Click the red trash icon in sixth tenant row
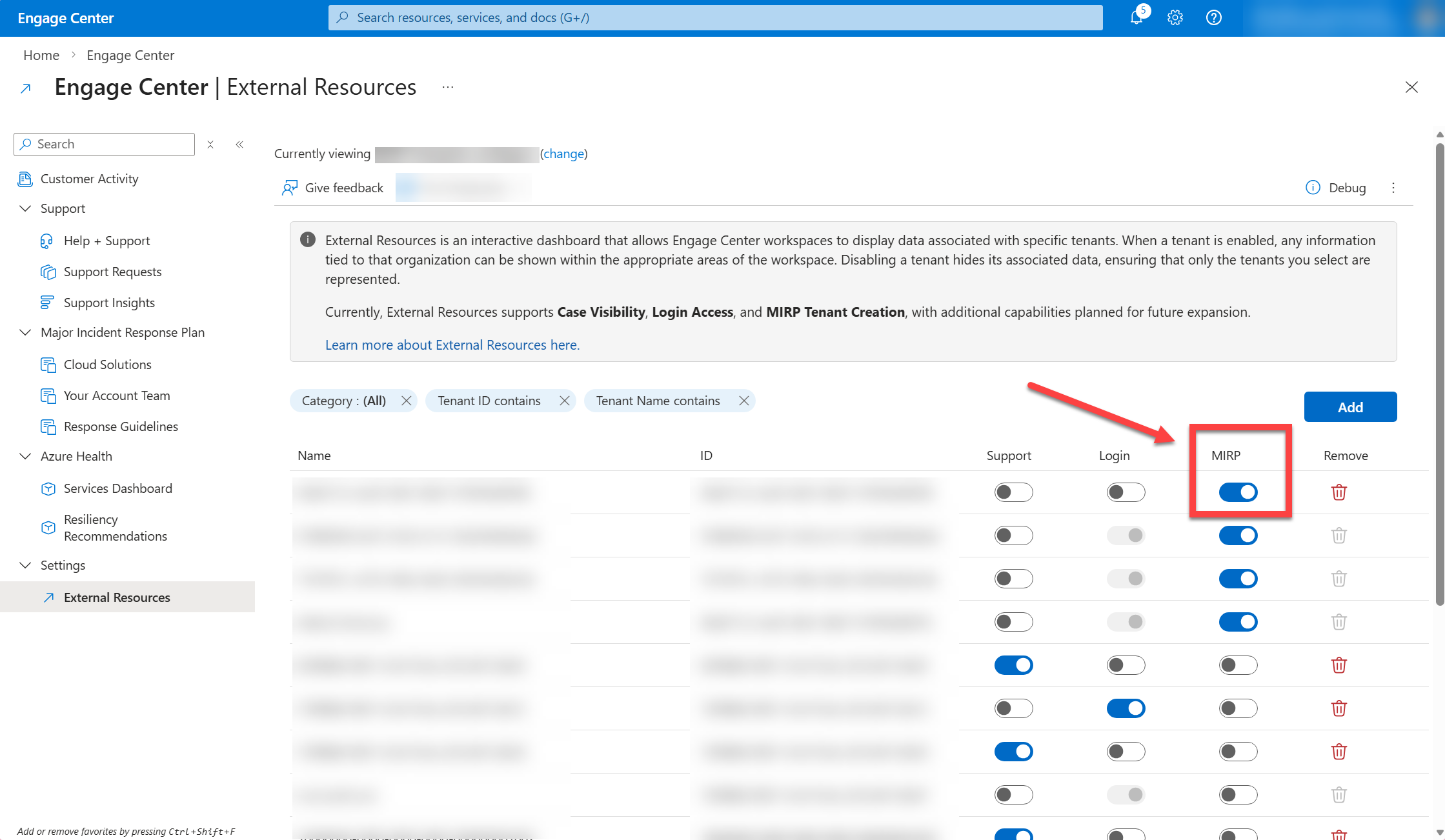 tap(1339, 708)
